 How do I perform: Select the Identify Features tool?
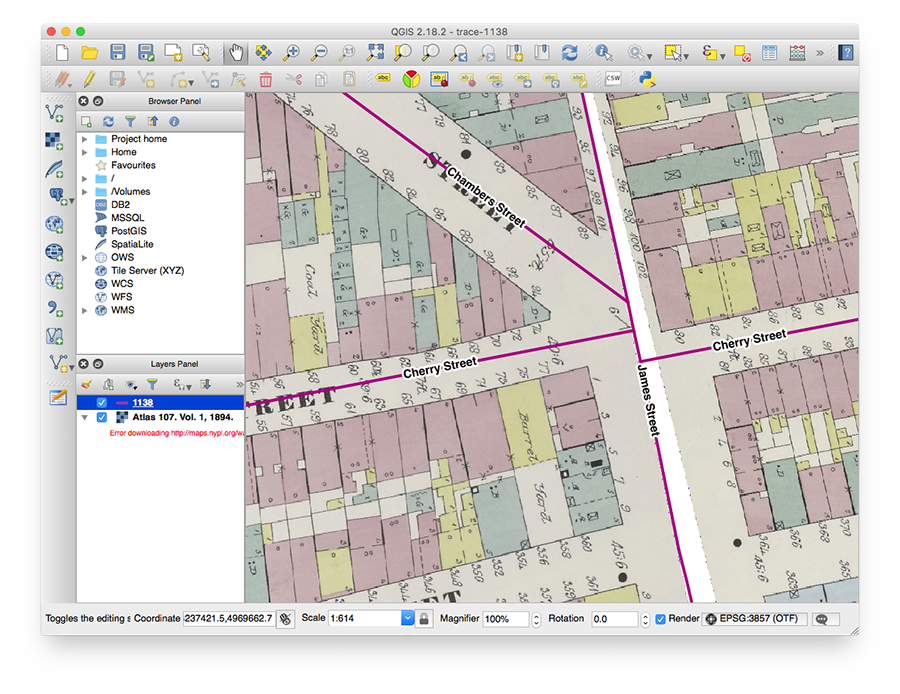(603, 53)
